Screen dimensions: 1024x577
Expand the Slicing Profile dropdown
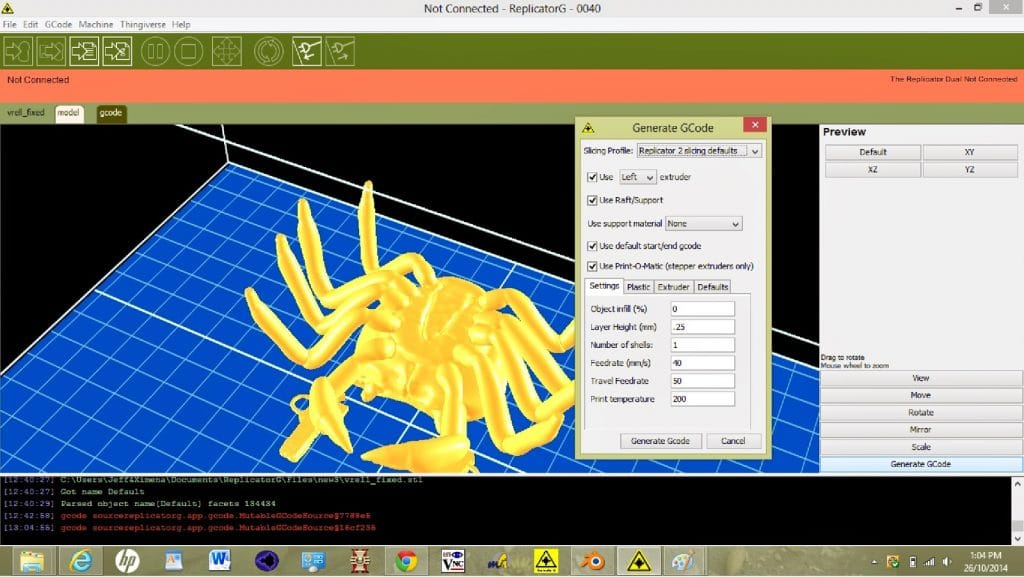(x=699, y=151)
